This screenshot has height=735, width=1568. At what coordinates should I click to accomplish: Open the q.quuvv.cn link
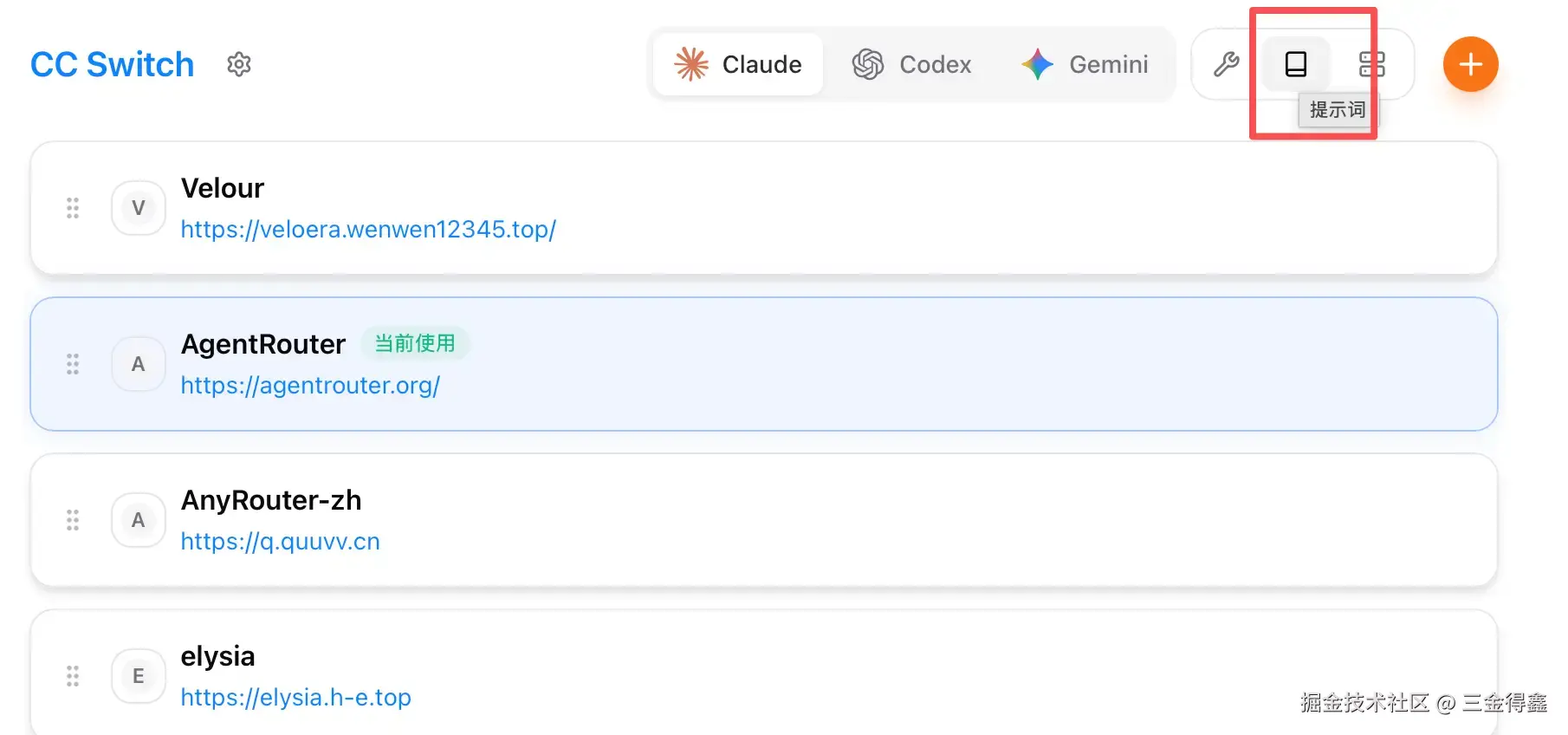280,542
